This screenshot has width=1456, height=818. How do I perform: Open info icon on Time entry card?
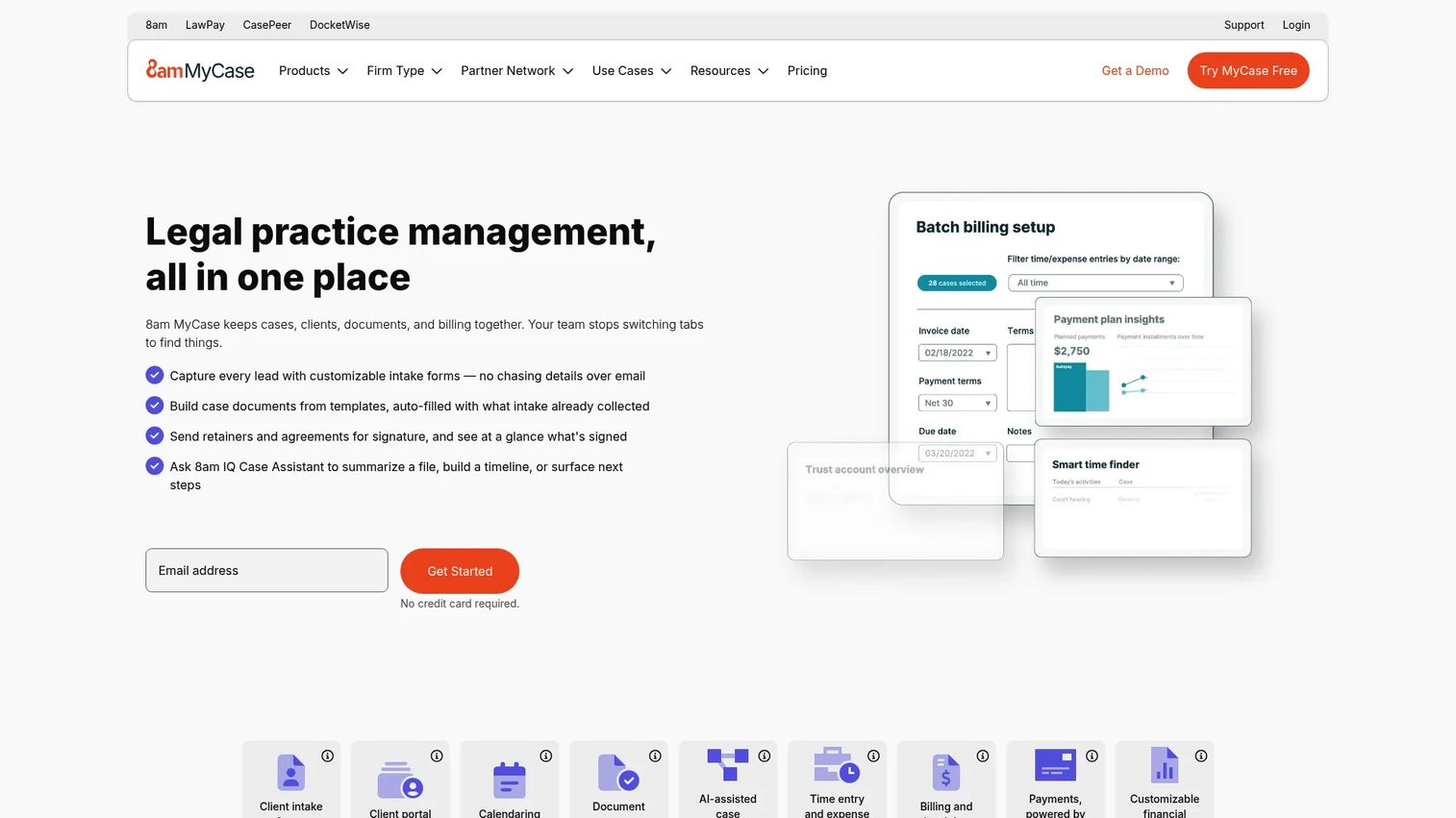pyautogui.click(x=873, y=756)
